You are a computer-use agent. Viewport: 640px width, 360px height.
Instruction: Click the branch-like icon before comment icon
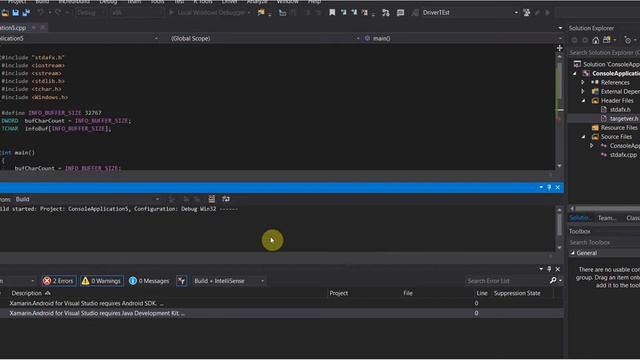point(386,13)
